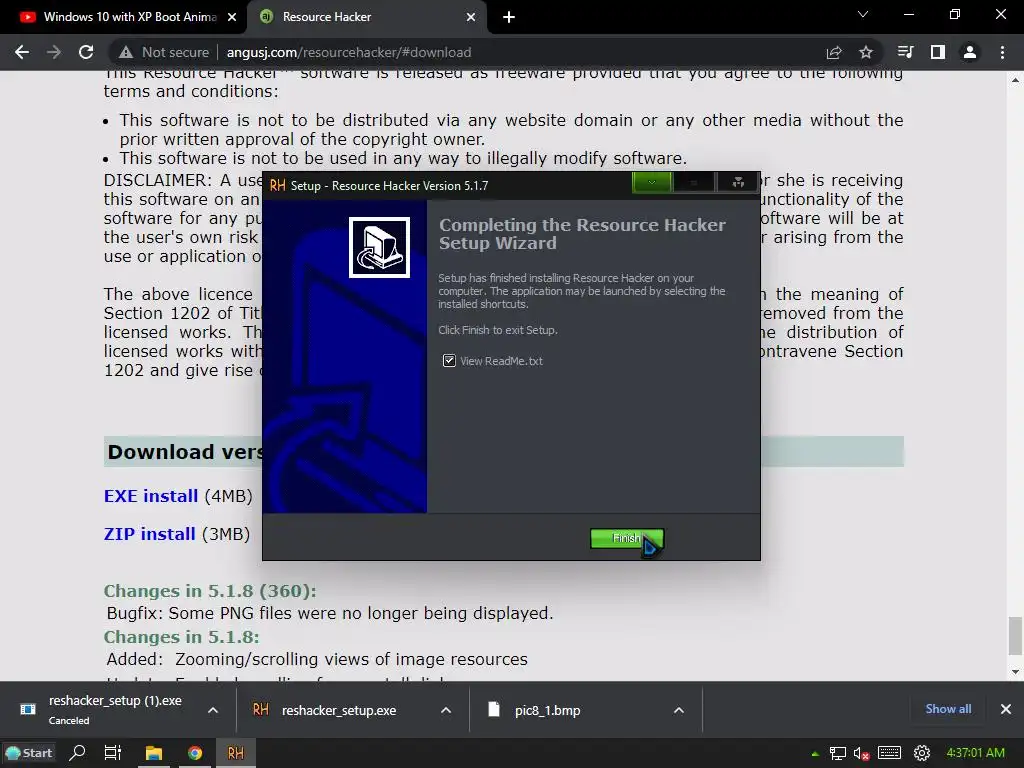This screenshot has height=768, width=1024.
Task: Click the wizard computer image icon
Action: coord(379,248)
